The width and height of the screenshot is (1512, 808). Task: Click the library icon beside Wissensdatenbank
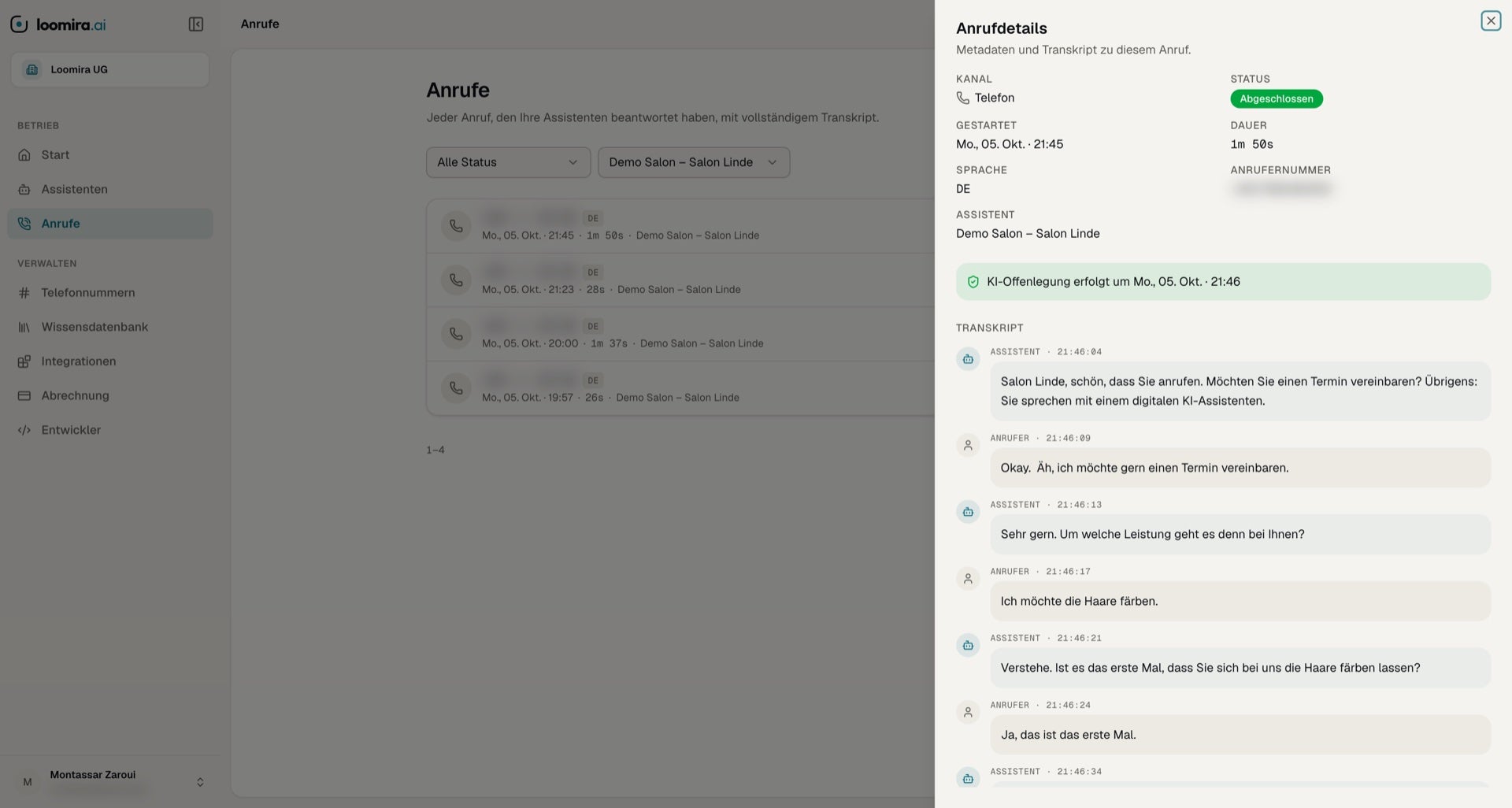(x=24, y=327)
